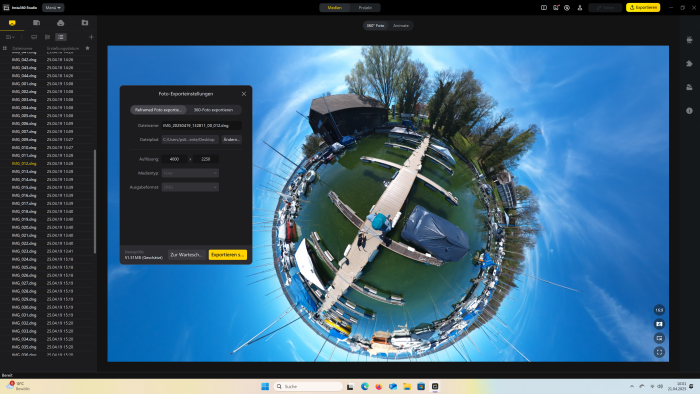Viewport: 700px width, 394px height.
Task: Sort by the Dateiname column header
Action: (22, 48)
